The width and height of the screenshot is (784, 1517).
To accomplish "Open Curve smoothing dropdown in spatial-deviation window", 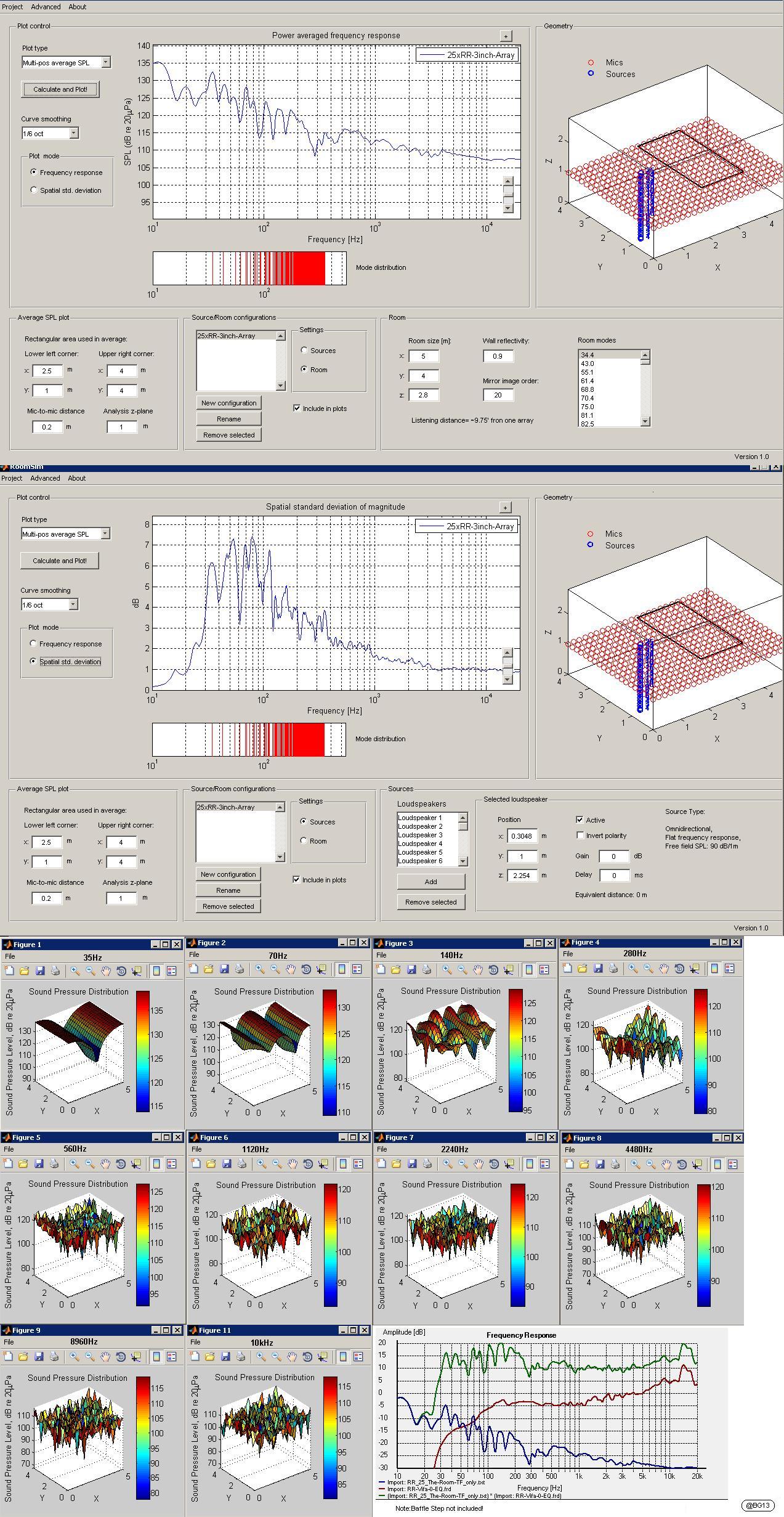I will point(73,604).
